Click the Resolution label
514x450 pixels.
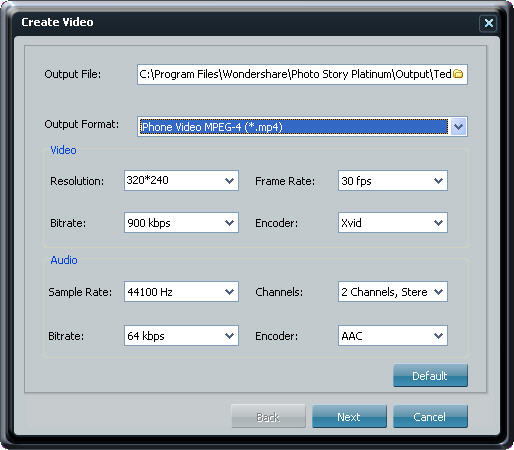77,181
